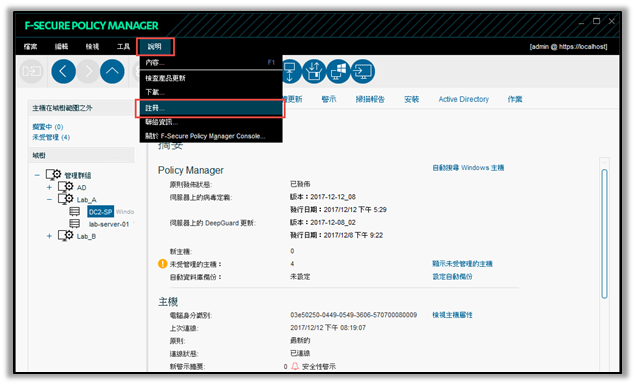Click the monitor with down-arrow toolbar icon

(x=290, y=71)
